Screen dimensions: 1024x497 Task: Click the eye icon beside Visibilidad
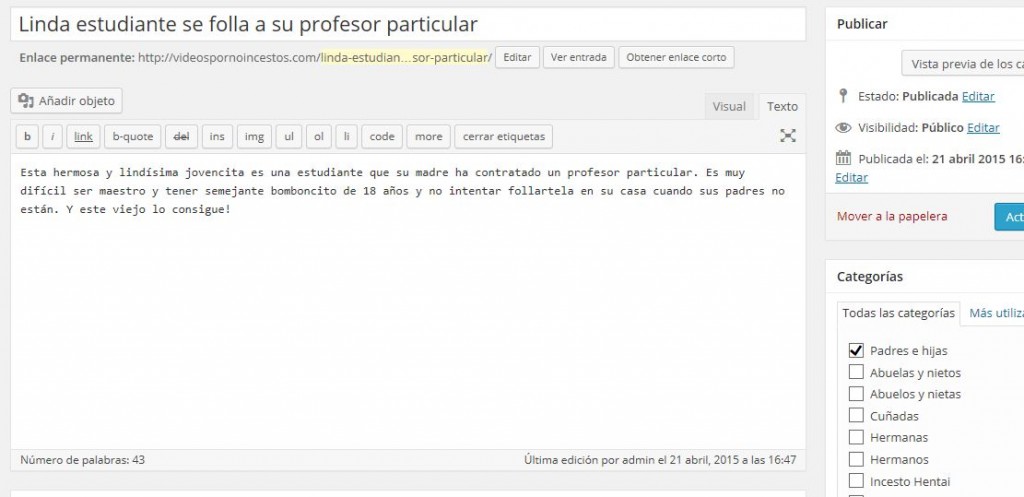[843, 127]
